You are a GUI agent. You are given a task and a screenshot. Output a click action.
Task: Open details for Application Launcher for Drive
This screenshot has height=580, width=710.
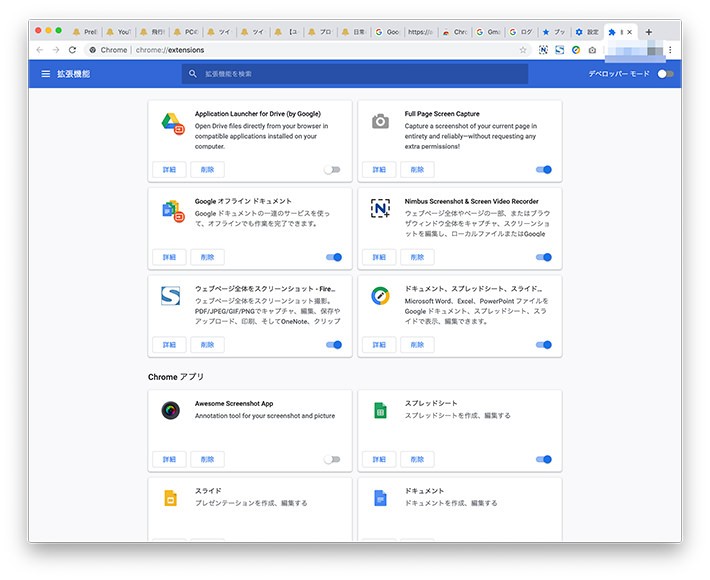169,169
